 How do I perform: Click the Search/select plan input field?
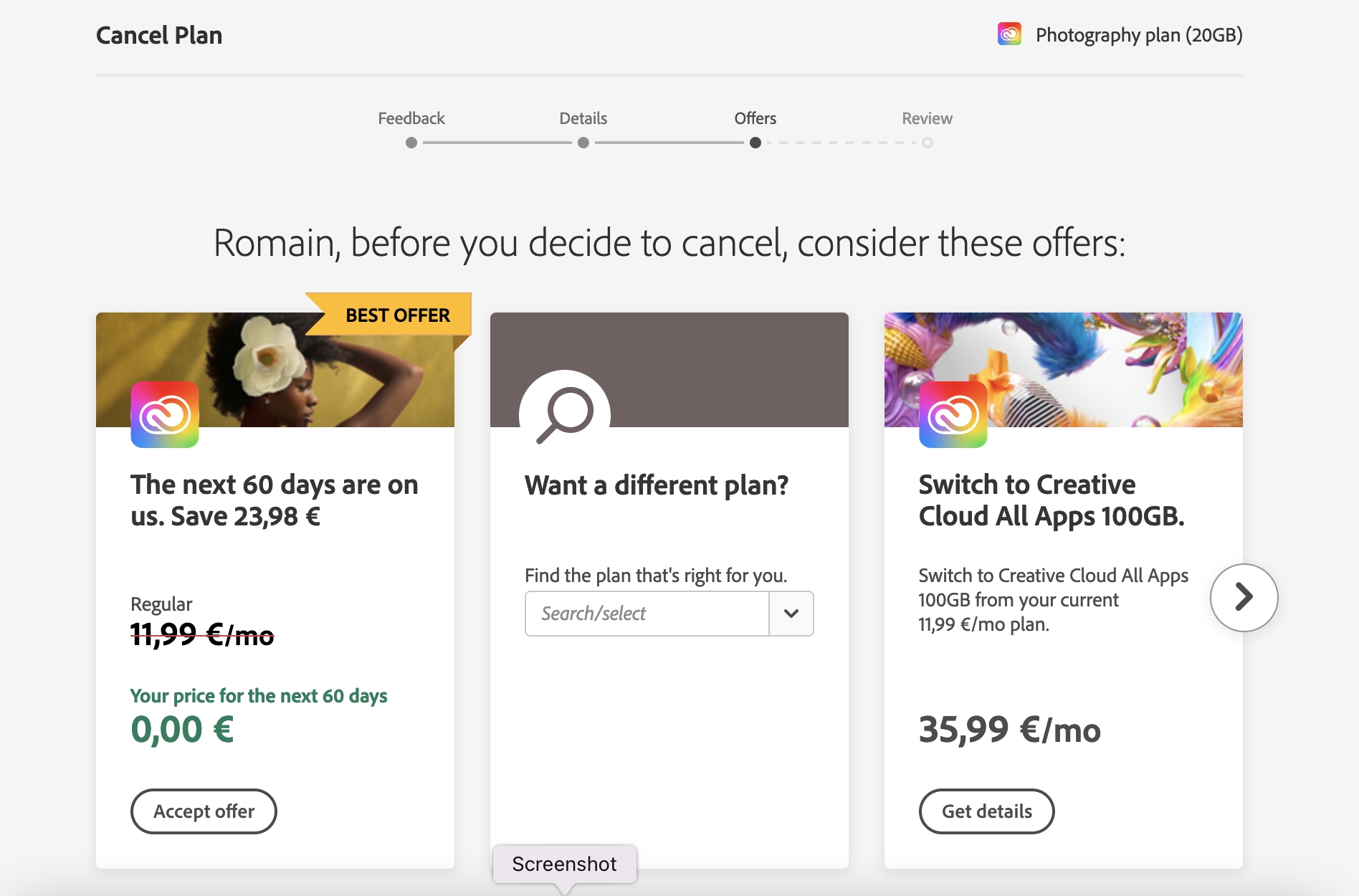647,614
